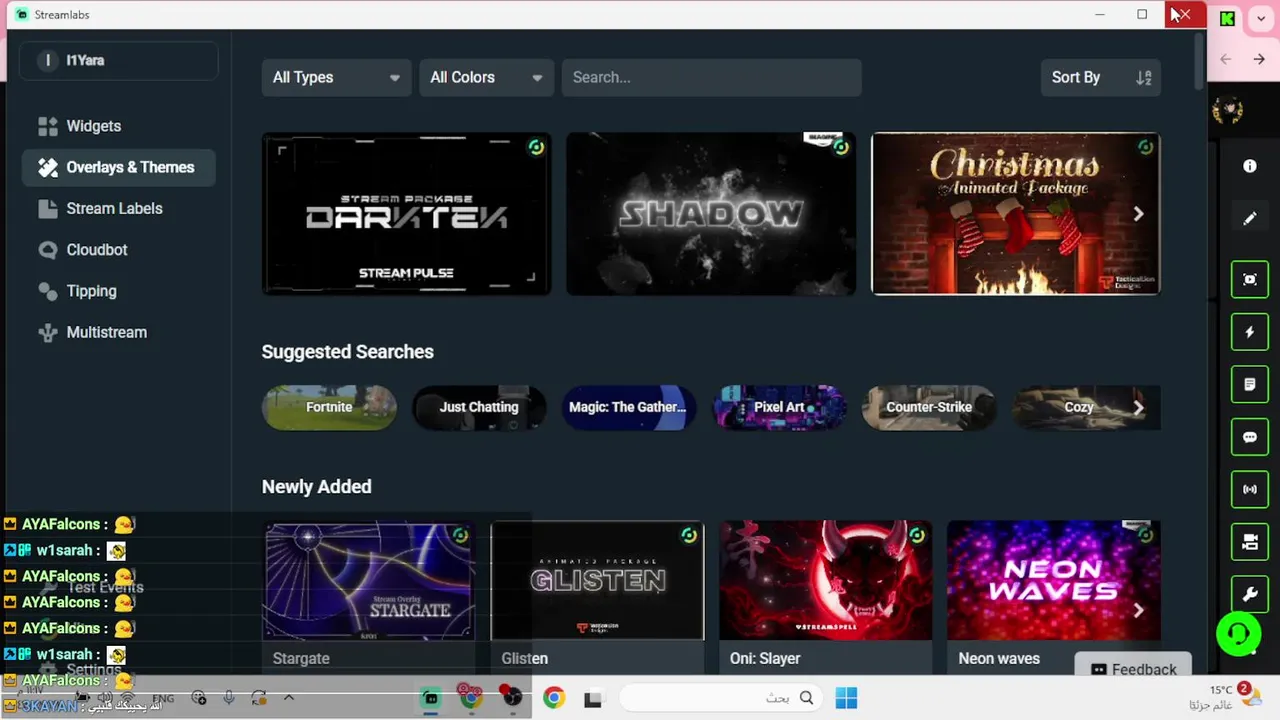Show more suggested searches arrow
This screenshot has width=1280, height=720.
click(1138, 407)
